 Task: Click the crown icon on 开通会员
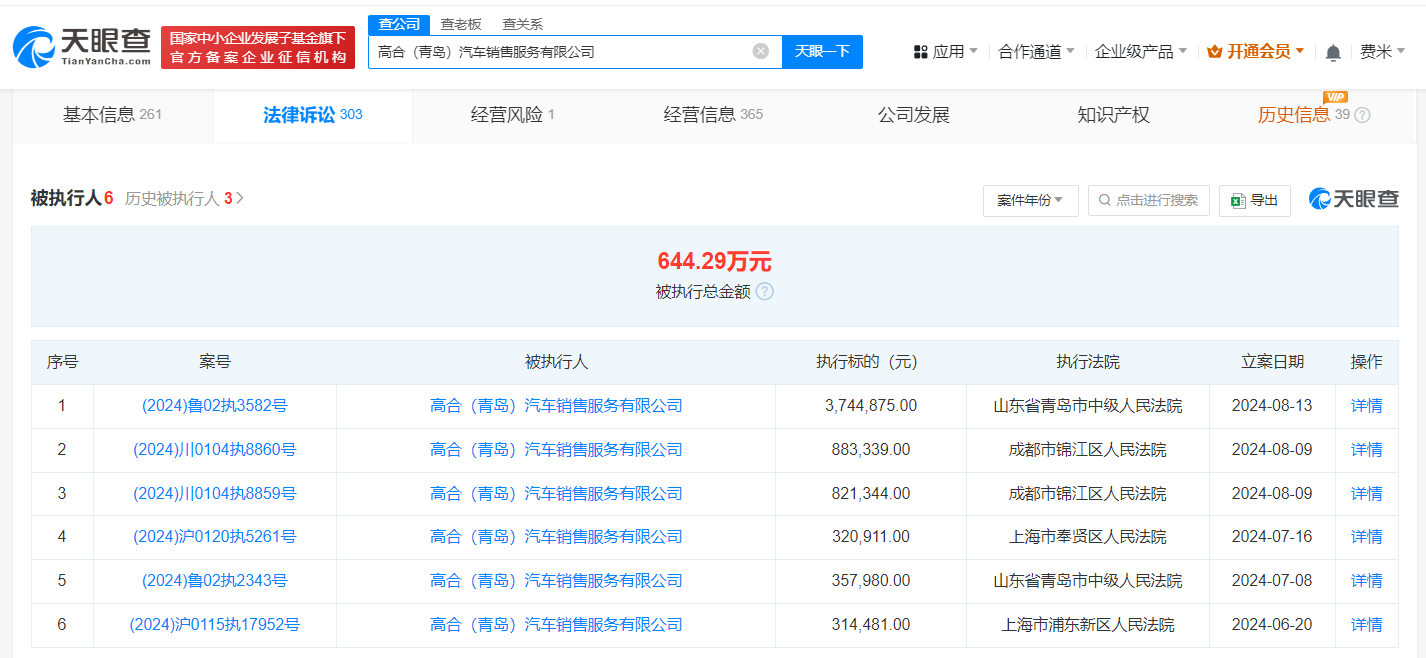1214,50
